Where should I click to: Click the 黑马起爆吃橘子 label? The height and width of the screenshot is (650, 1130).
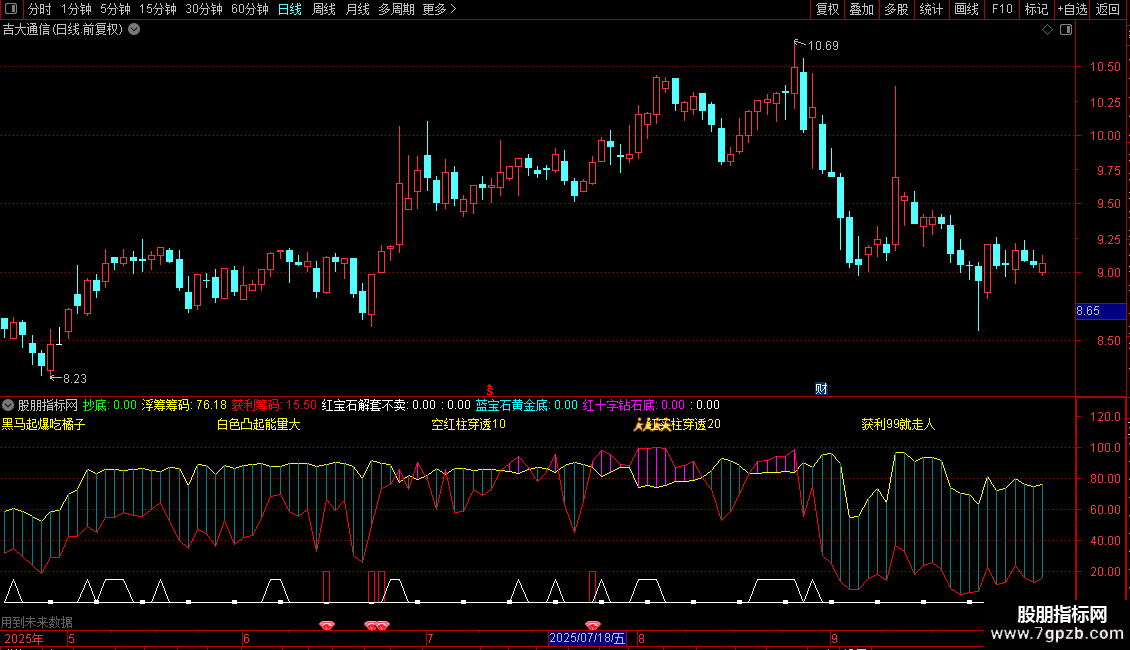pyautogui.click(x=43, y=424)
